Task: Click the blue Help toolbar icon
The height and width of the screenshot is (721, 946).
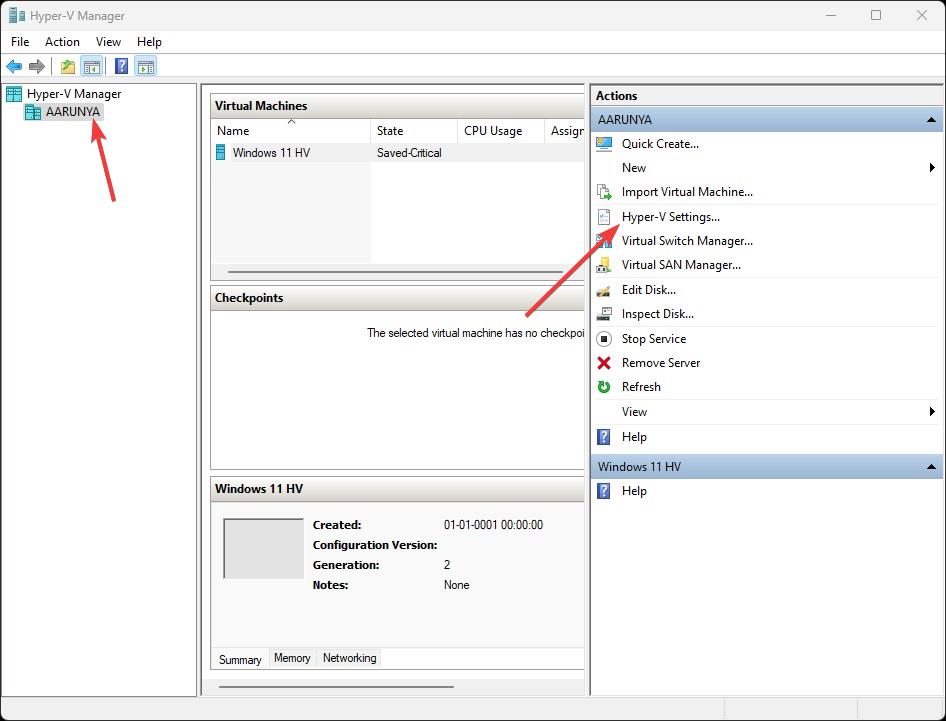Action: (121, 66)
